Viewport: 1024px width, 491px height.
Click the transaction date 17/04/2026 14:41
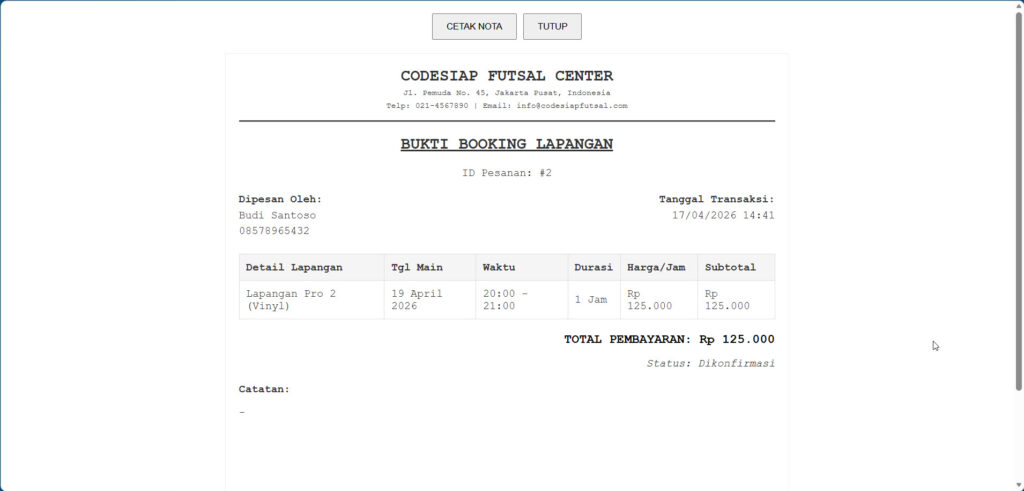coord(723,215)
